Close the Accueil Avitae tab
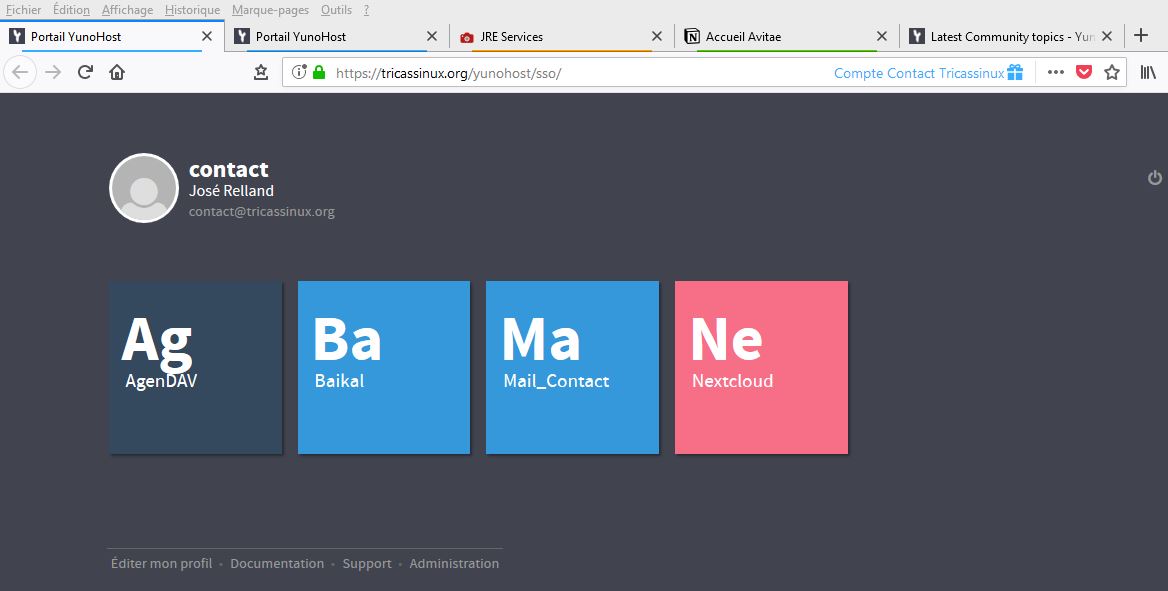 [x=882, y=36]
